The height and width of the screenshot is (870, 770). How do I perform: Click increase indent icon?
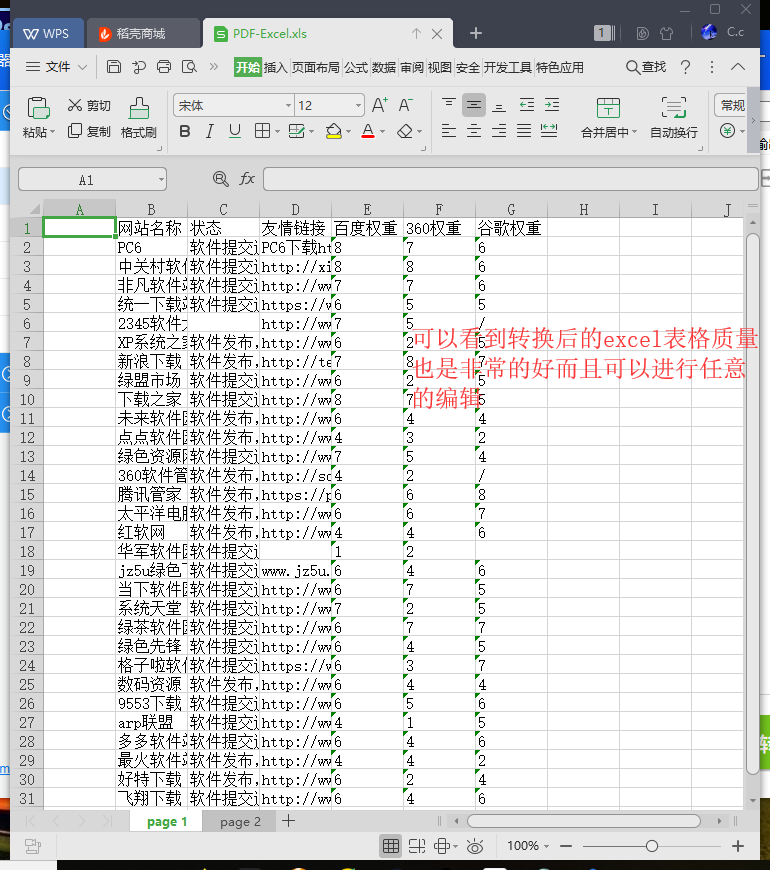click(x=551, y=104)
